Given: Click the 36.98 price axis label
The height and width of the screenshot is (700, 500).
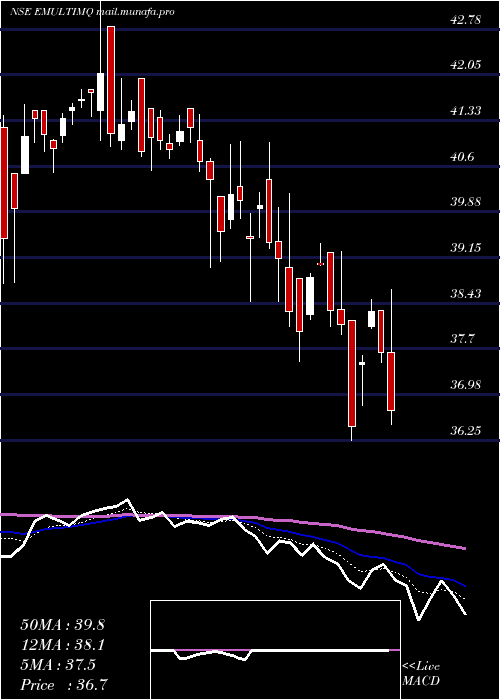Looking at the screenshot, I should (x=466, y=385).
